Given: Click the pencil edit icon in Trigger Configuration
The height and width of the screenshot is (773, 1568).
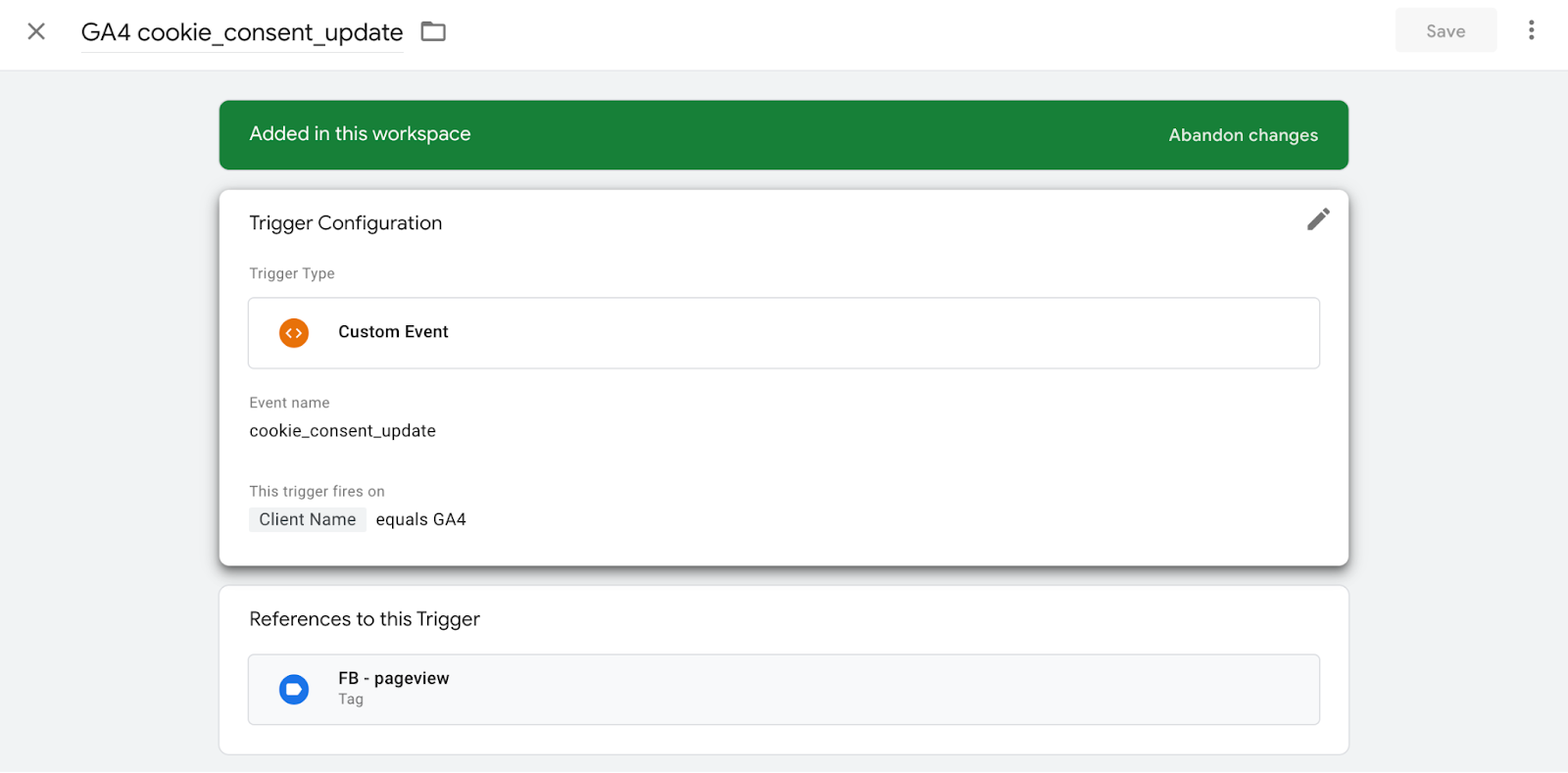Looking at the screenshot, I should tap(1318, 219).
